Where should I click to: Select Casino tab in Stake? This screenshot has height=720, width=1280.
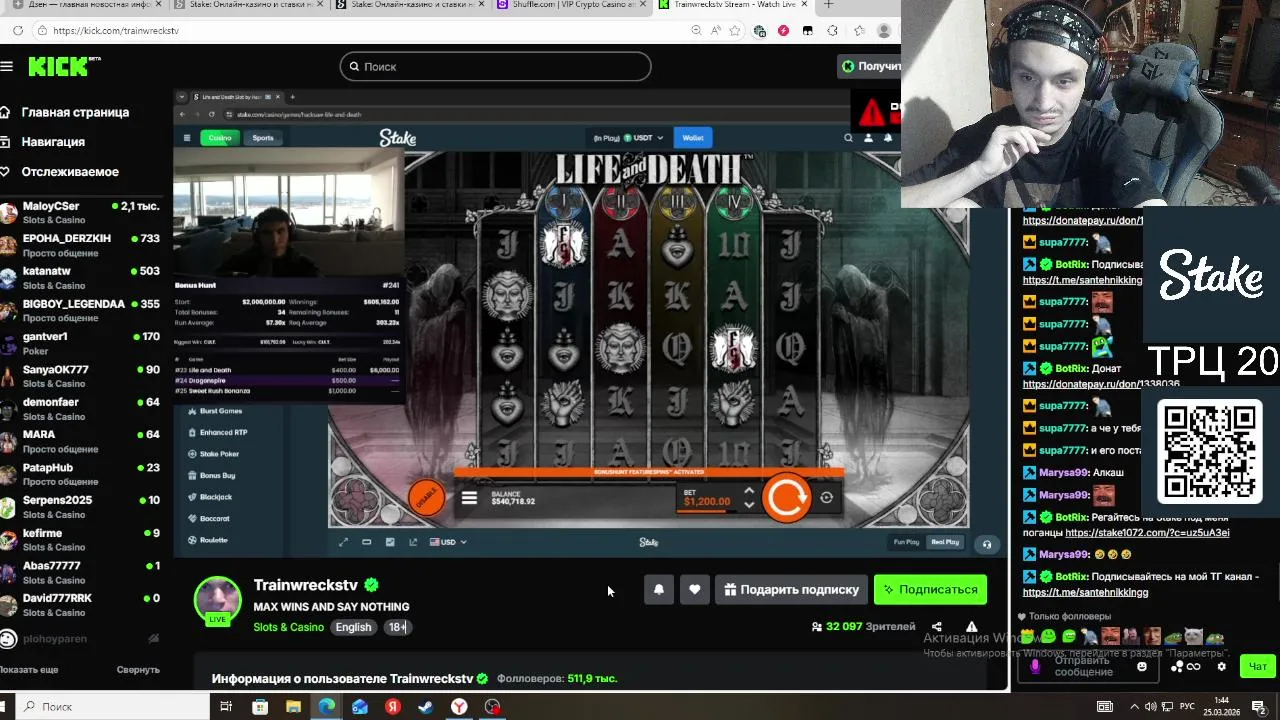[x=220, y=138]
